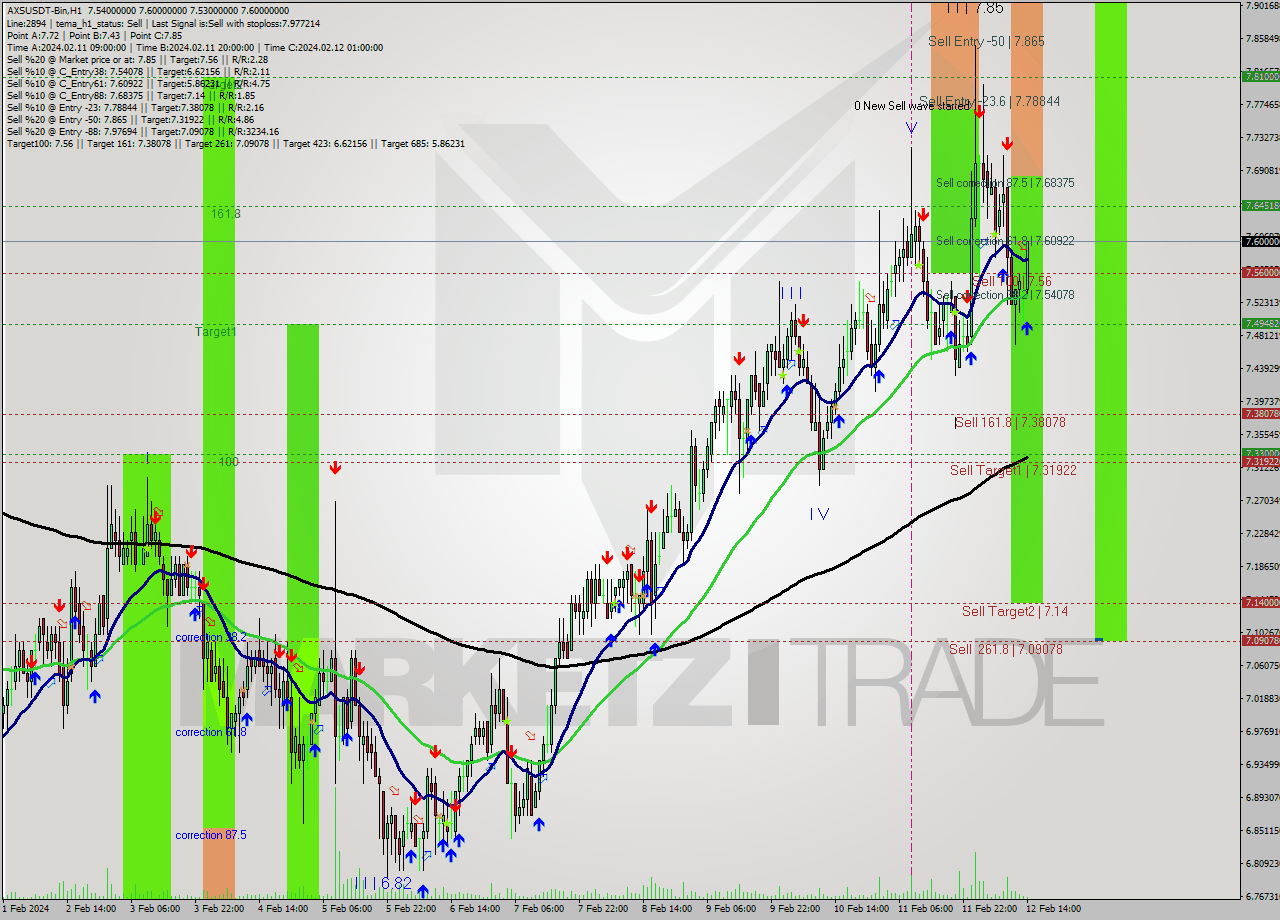Viewport: 1280px width, 920px height.
Task: Click the '5 Feb 06:00' time axis label
Action: (x=346, y=909)
